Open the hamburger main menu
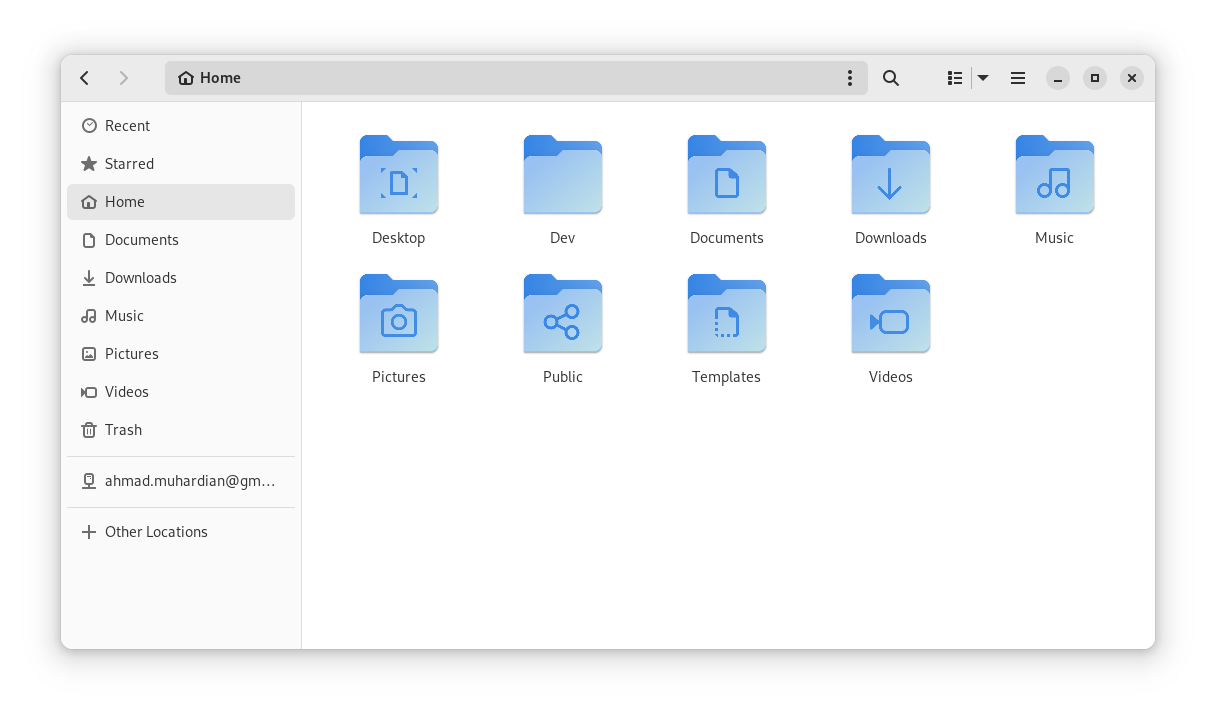The image size is (1216, 716). click(1018, 77)
